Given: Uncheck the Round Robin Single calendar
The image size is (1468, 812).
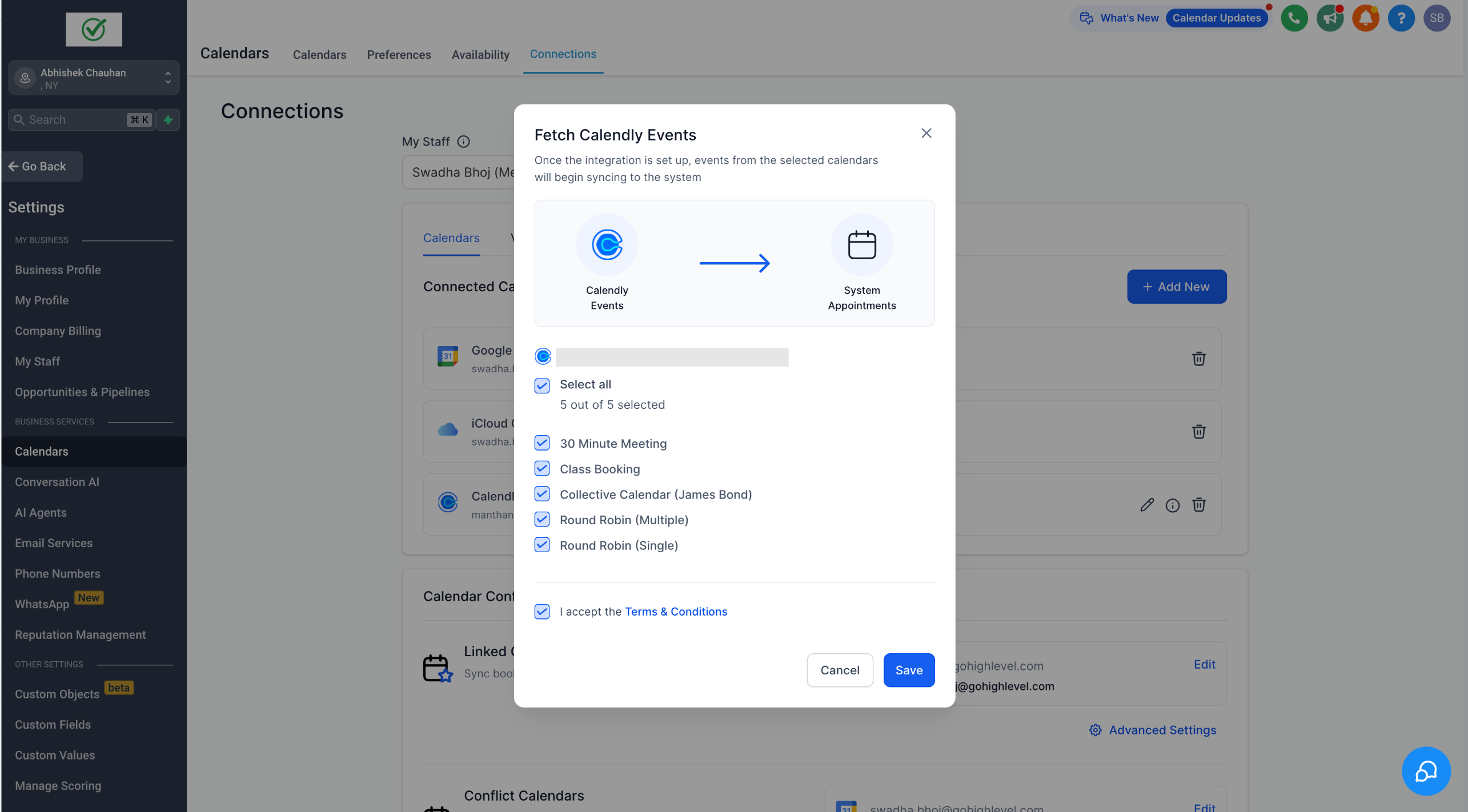Looking at the screenshot, I should click(x=542, y=545).
